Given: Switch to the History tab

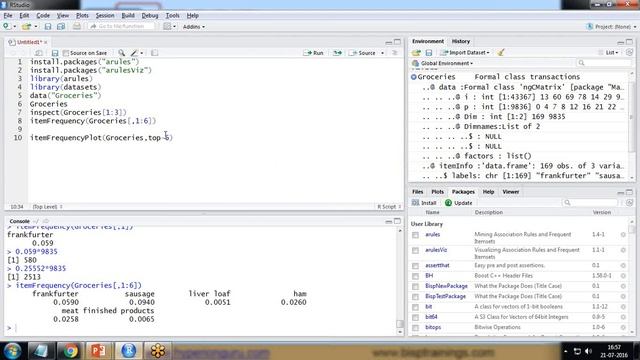Looking at the screenshot, I should (461, 41).
